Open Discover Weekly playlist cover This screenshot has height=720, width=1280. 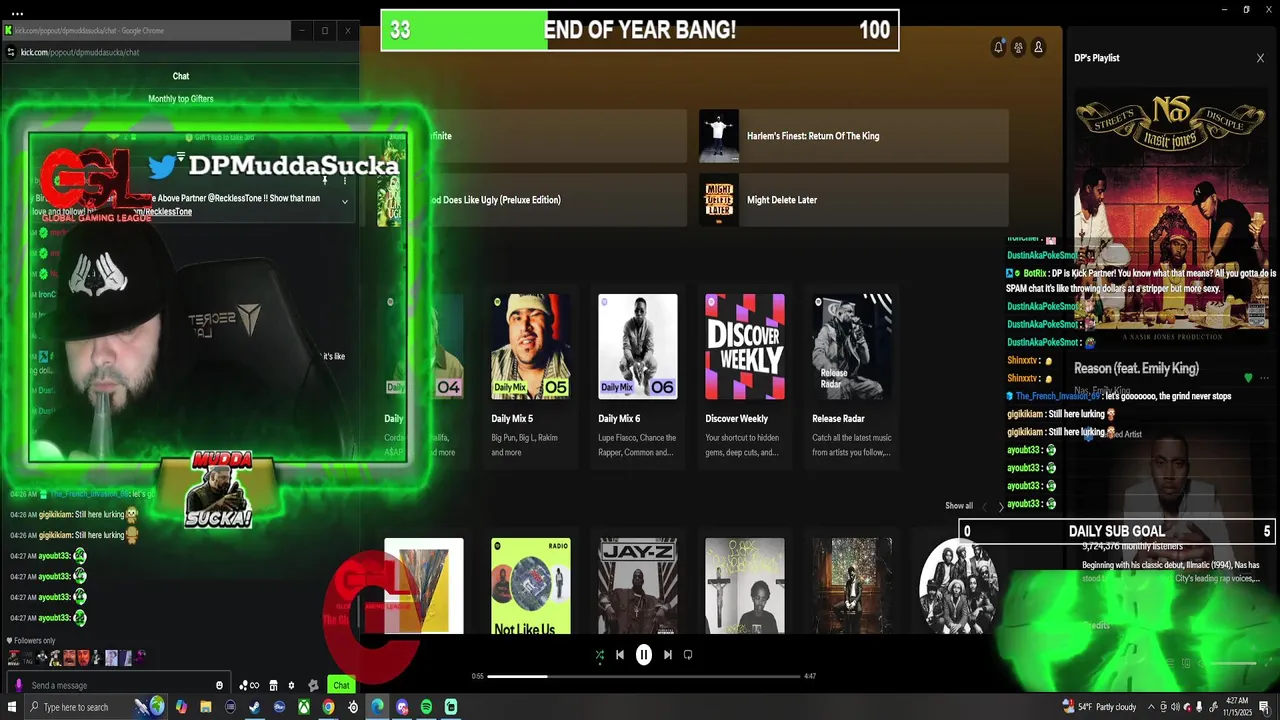coord(745,346)
